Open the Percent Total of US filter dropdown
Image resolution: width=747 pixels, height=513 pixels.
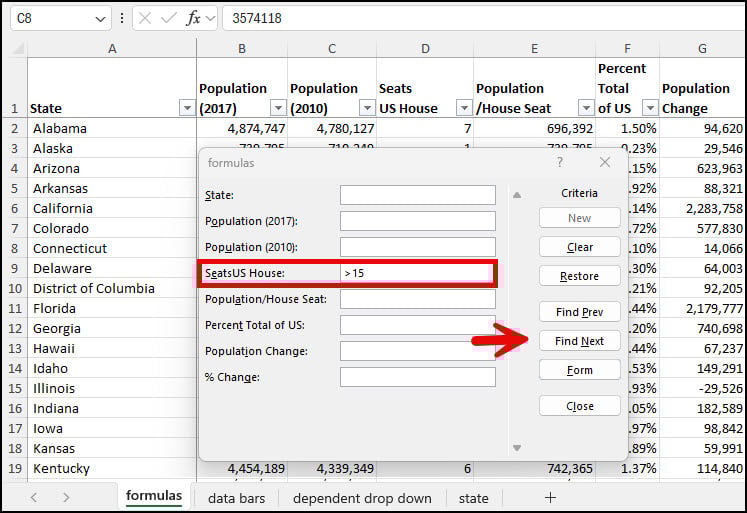(x=650, y=108)
